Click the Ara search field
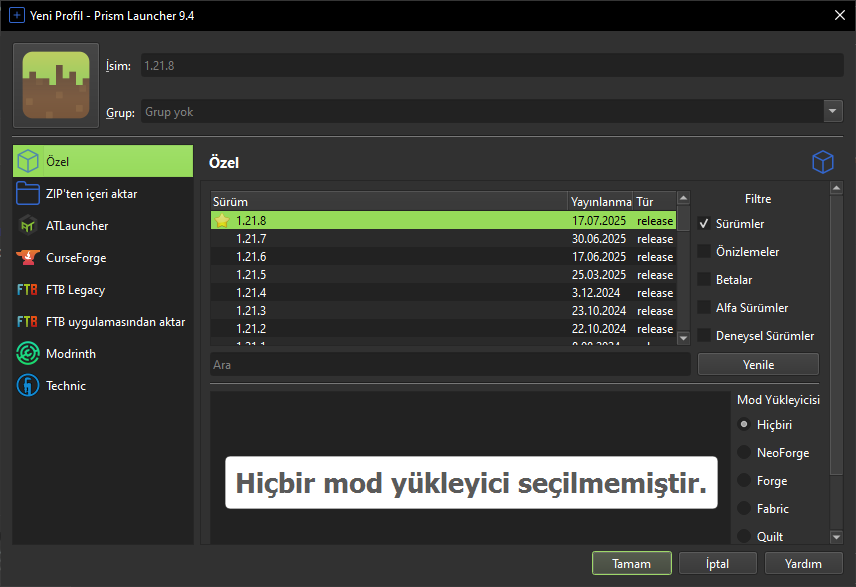 click(x=450, y=364)
